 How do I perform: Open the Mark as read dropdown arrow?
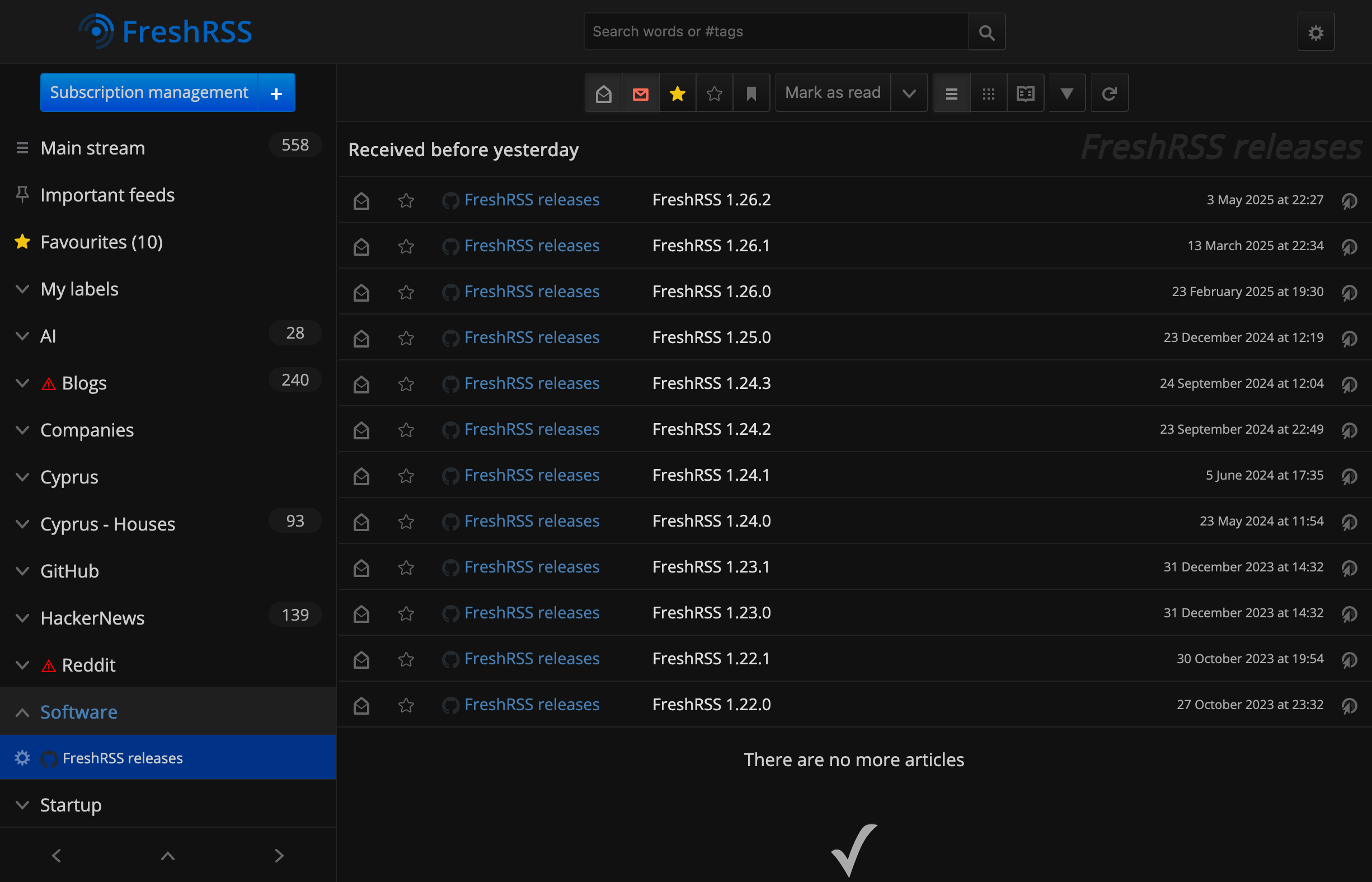(x=909, y=93)
